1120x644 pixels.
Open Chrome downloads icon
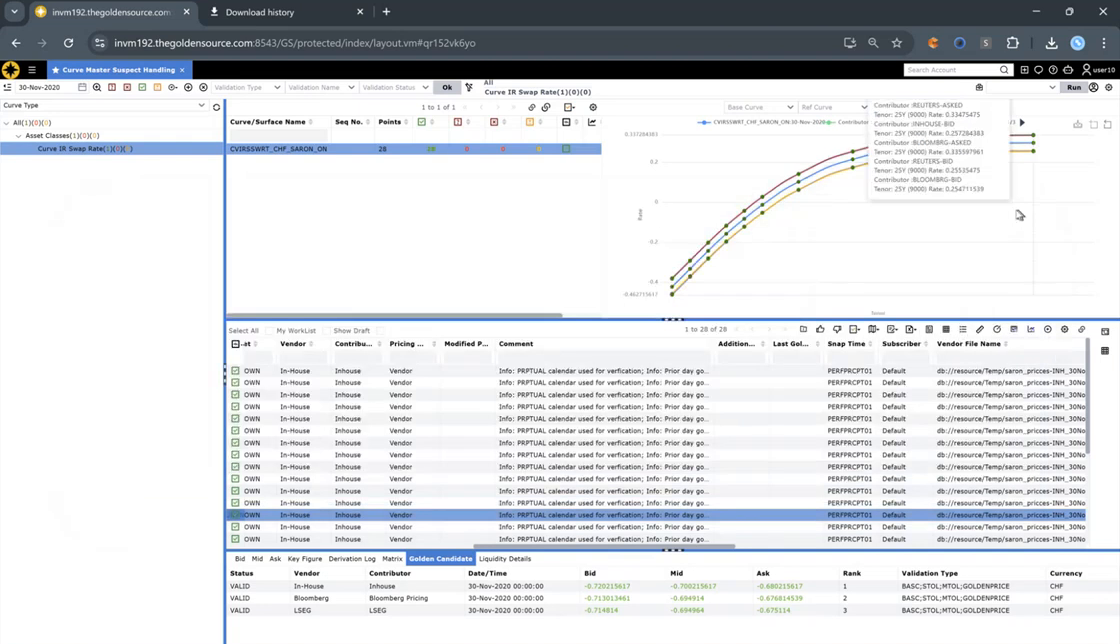[1051, 43]
